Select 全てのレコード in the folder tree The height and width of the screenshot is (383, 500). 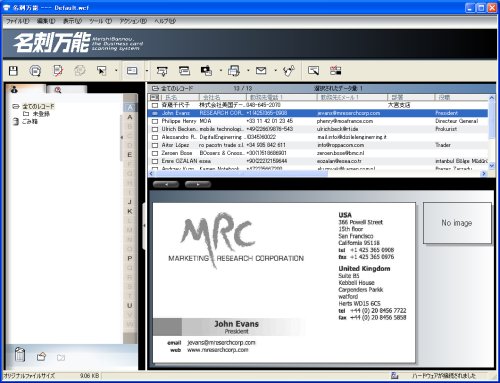pos(38,106)
